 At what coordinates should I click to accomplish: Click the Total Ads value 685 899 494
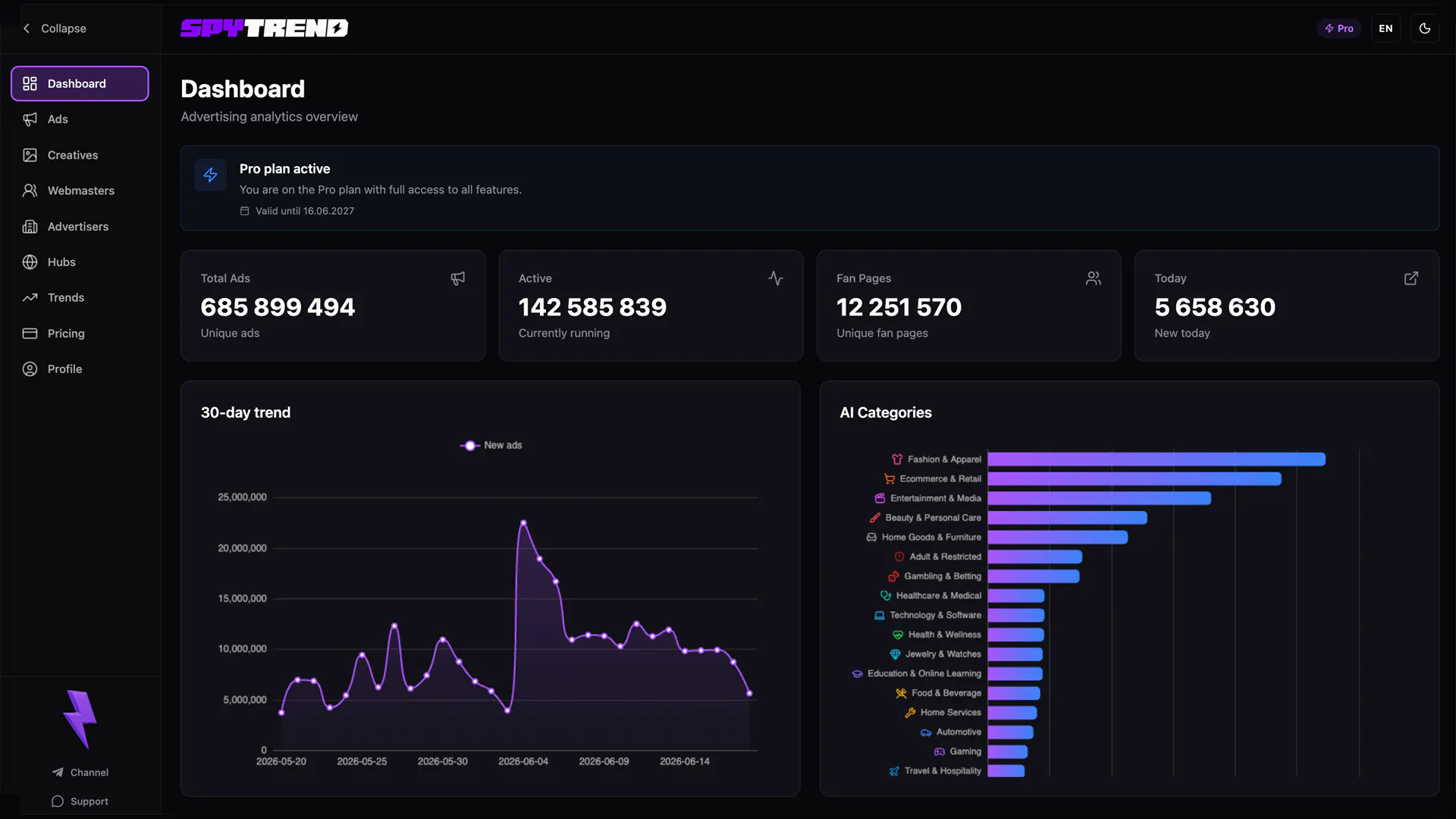(278, 307)
